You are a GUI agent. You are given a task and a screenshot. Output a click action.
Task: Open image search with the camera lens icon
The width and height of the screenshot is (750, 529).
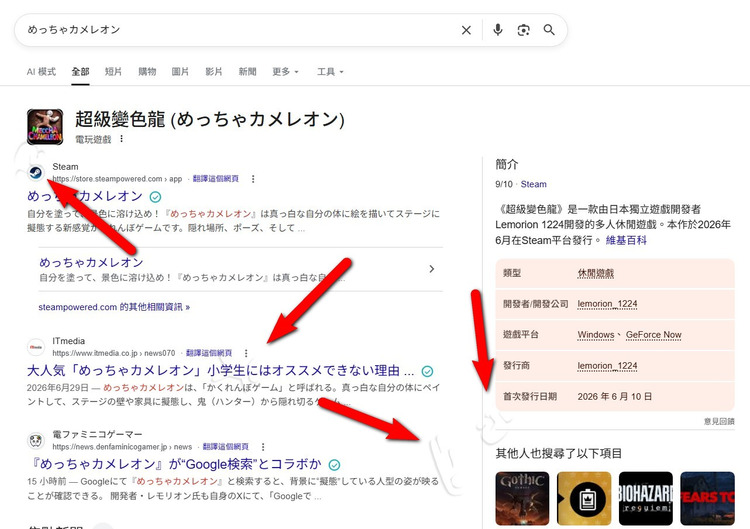click(524, 30)
